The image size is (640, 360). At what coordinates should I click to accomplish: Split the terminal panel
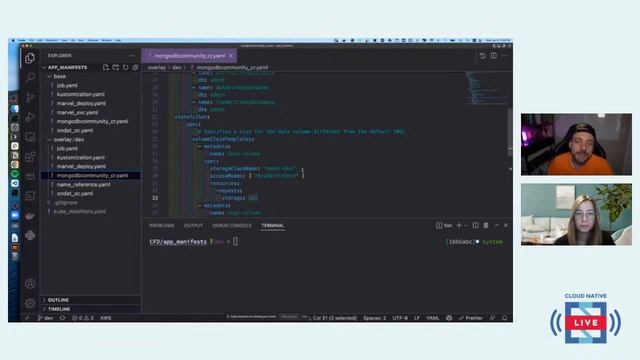[476, 225]
